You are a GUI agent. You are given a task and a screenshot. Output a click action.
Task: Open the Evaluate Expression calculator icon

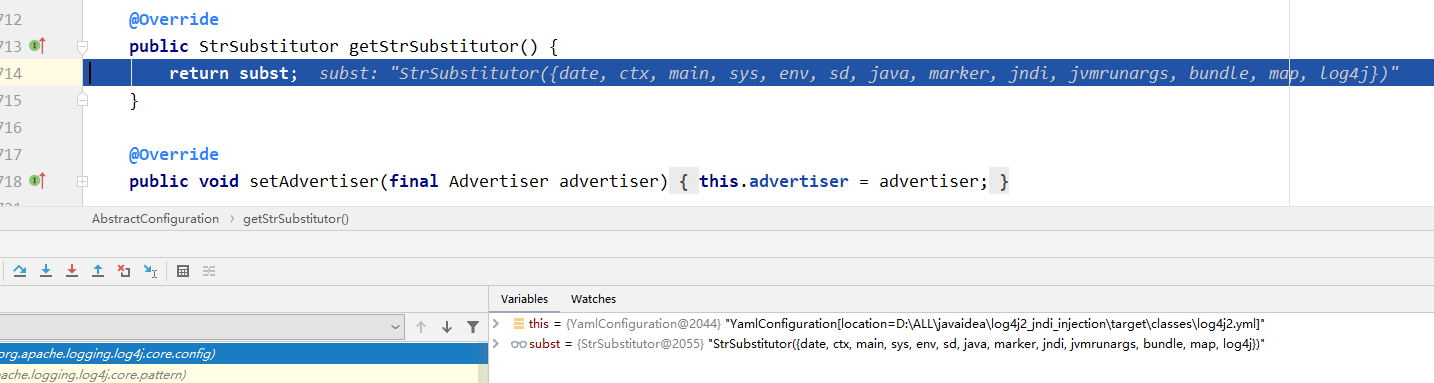click(183, 271)
